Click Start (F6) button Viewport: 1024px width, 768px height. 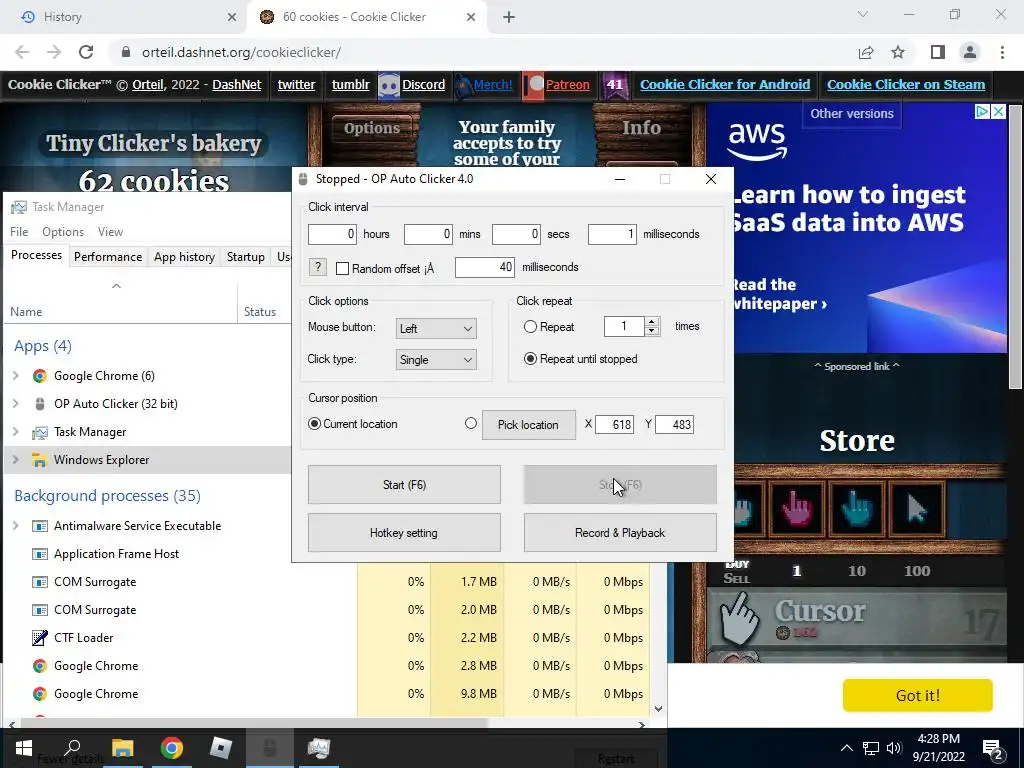point(404,485)
